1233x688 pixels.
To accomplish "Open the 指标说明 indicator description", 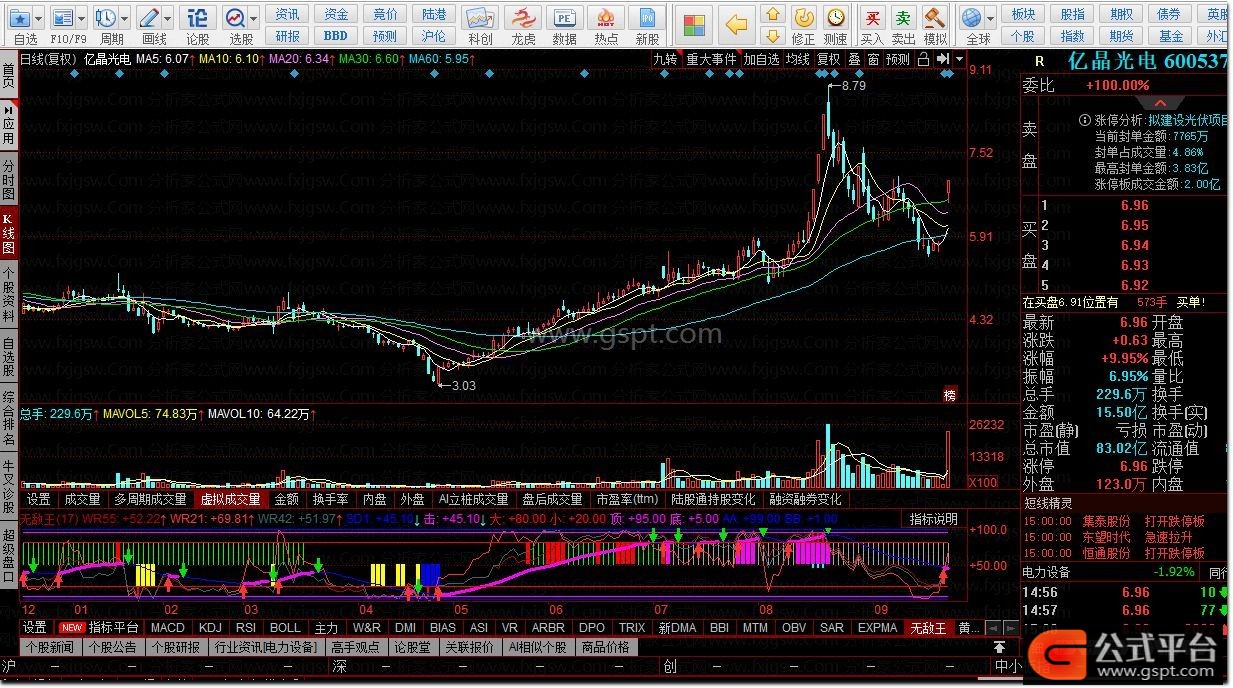I will pyautogui.click(x=933, y=519).
